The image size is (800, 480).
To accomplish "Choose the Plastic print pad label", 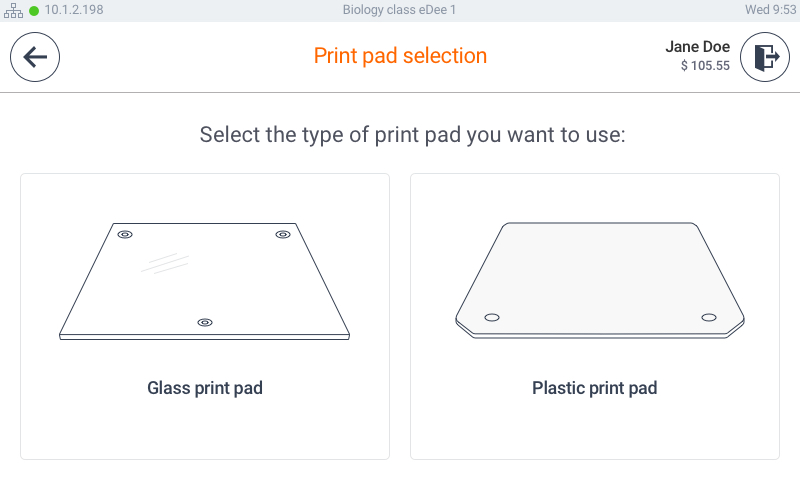I will pos(595,388).
